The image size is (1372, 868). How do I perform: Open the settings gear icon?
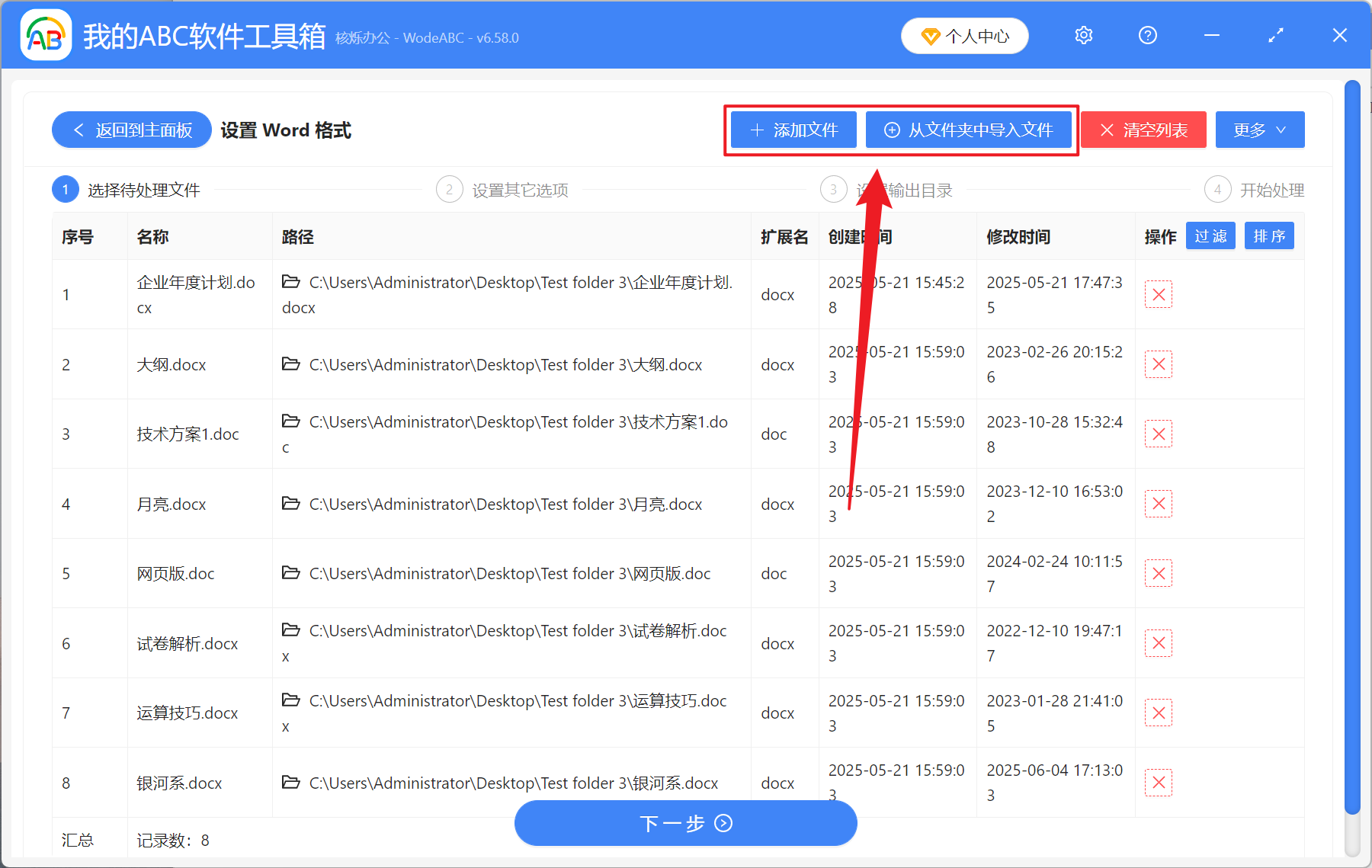coord(1083,35)
